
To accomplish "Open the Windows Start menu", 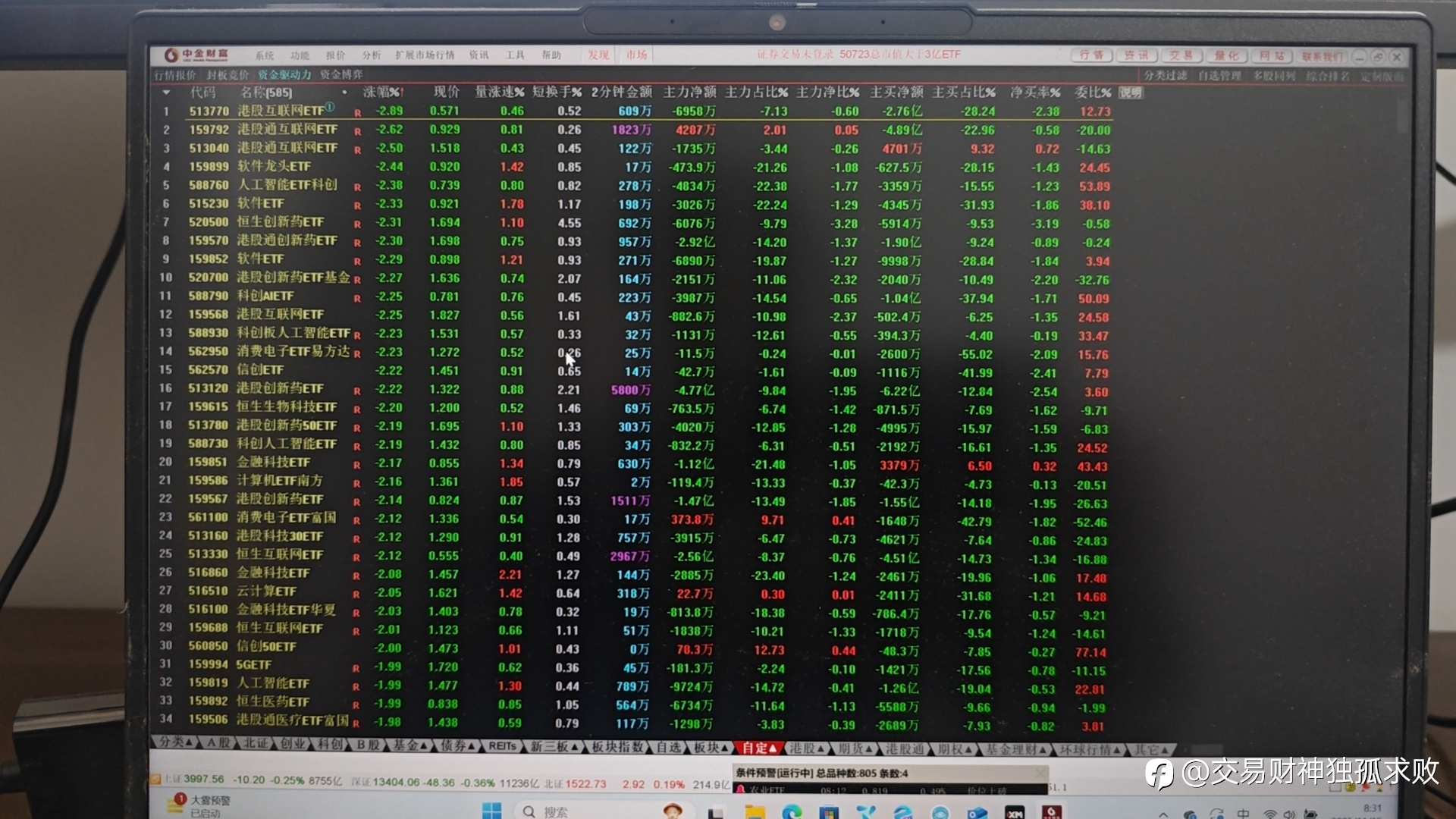I will [x=491, y=811].
